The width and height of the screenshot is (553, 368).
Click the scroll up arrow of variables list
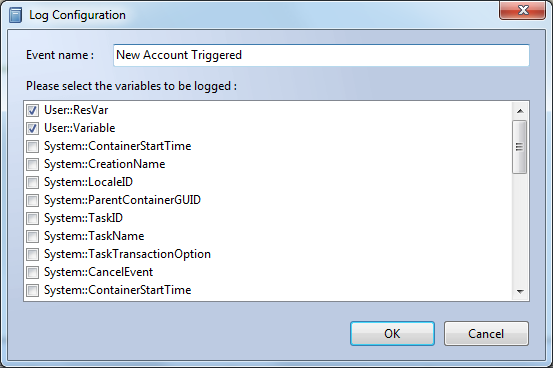[x=520, y=111]
